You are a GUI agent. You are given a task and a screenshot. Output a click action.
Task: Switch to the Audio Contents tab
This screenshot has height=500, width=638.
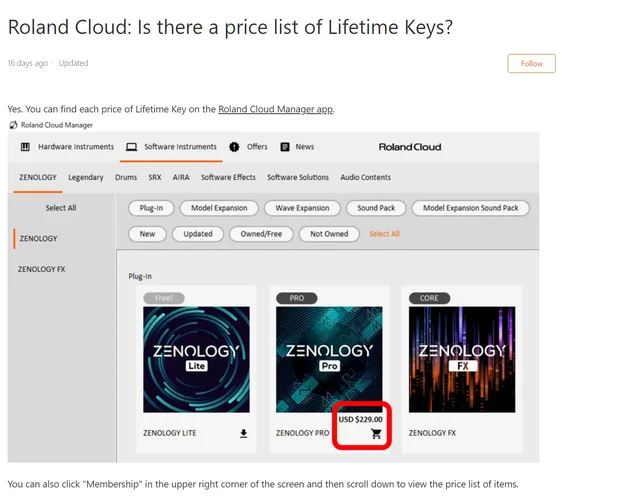[366, 177]
